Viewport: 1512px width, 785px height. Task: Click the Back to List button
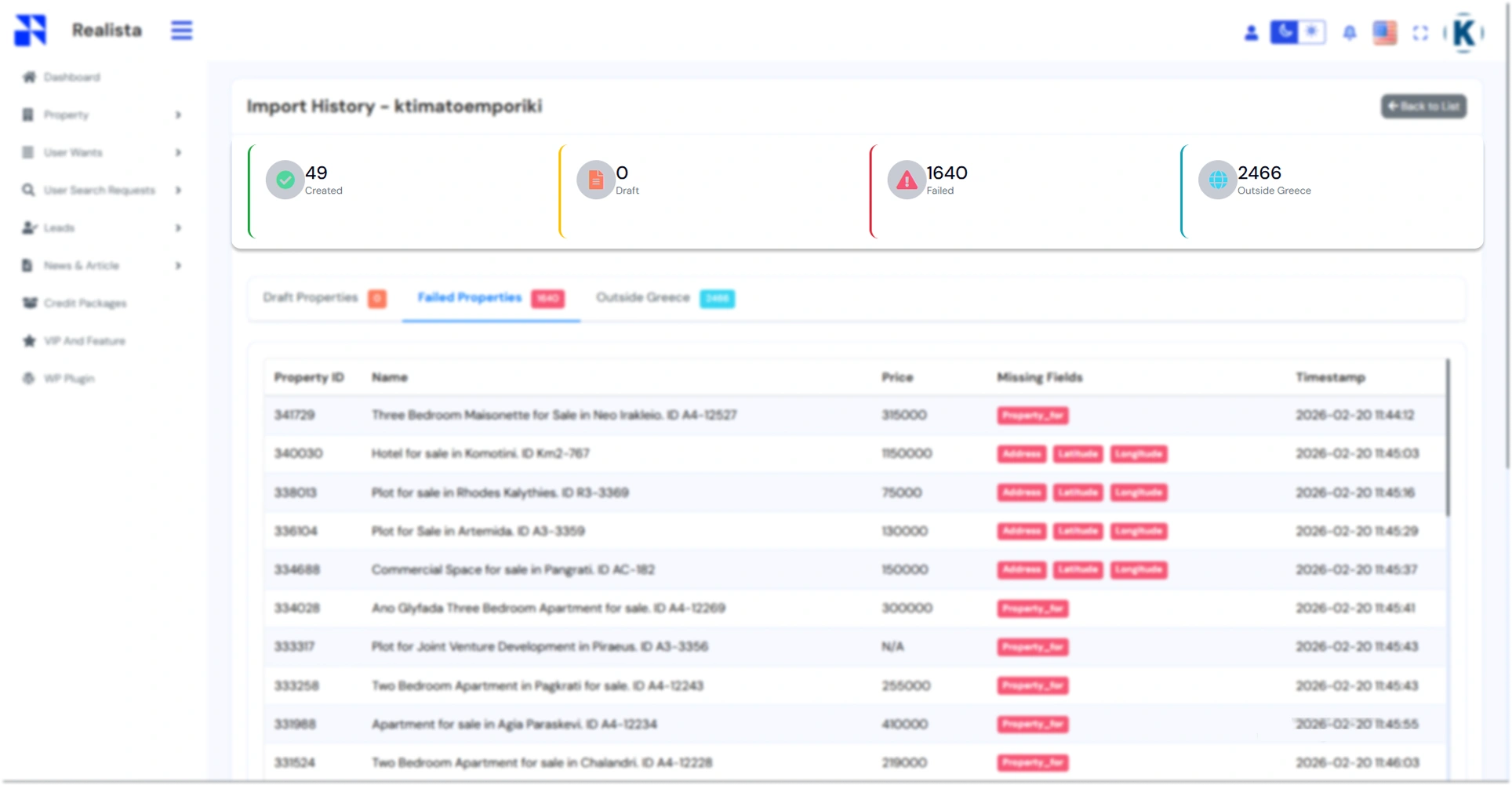pyautogui.click(x=1423, y=106)
